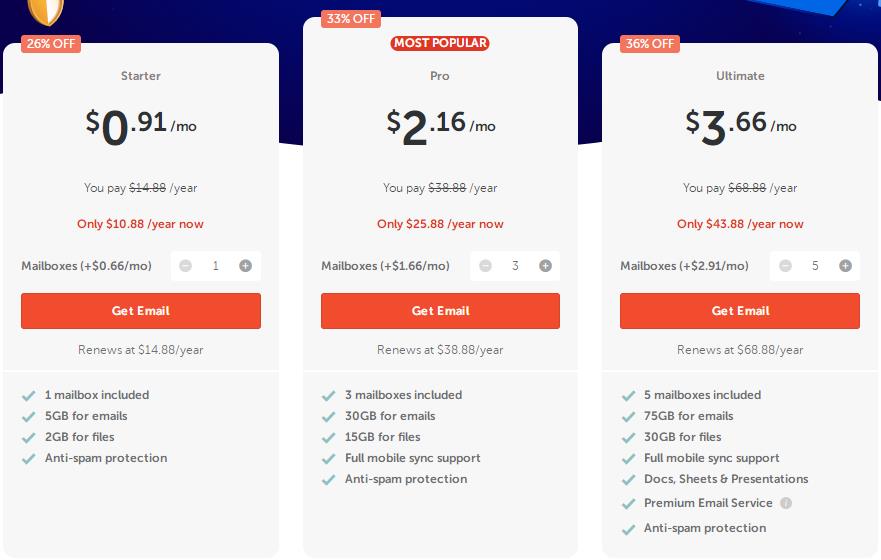
Task: Click the Docs, Sheets & Presentations checkmark
Action: [628, 480]
